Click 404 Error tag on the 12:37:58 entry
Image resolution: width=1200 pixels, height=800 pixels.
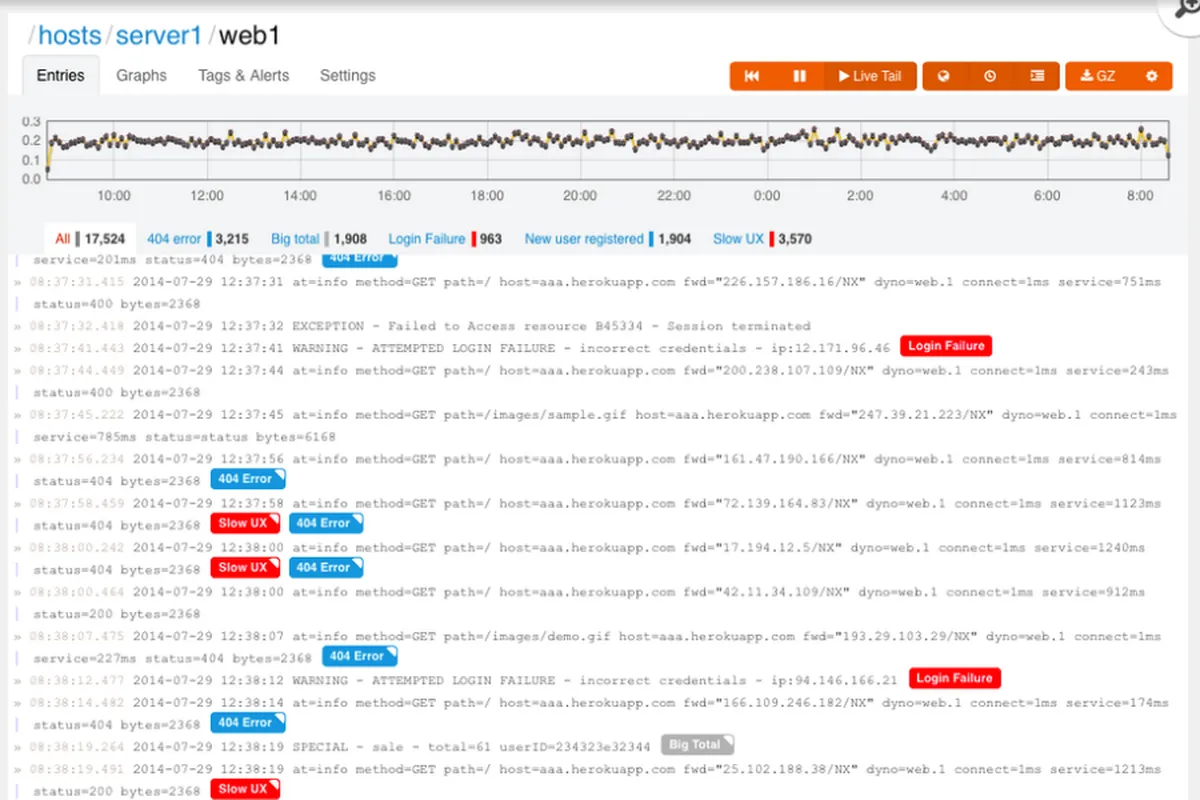326,523
